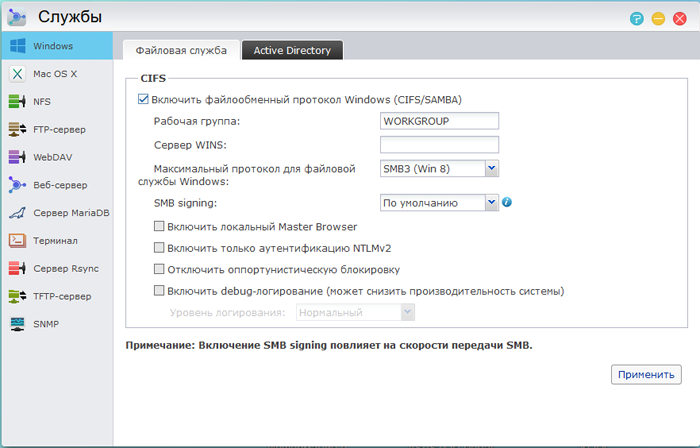Open WebDAV settings in the sidebar
Image resolution: width=700 pixels, height=448 pixels.
[57, 157]
